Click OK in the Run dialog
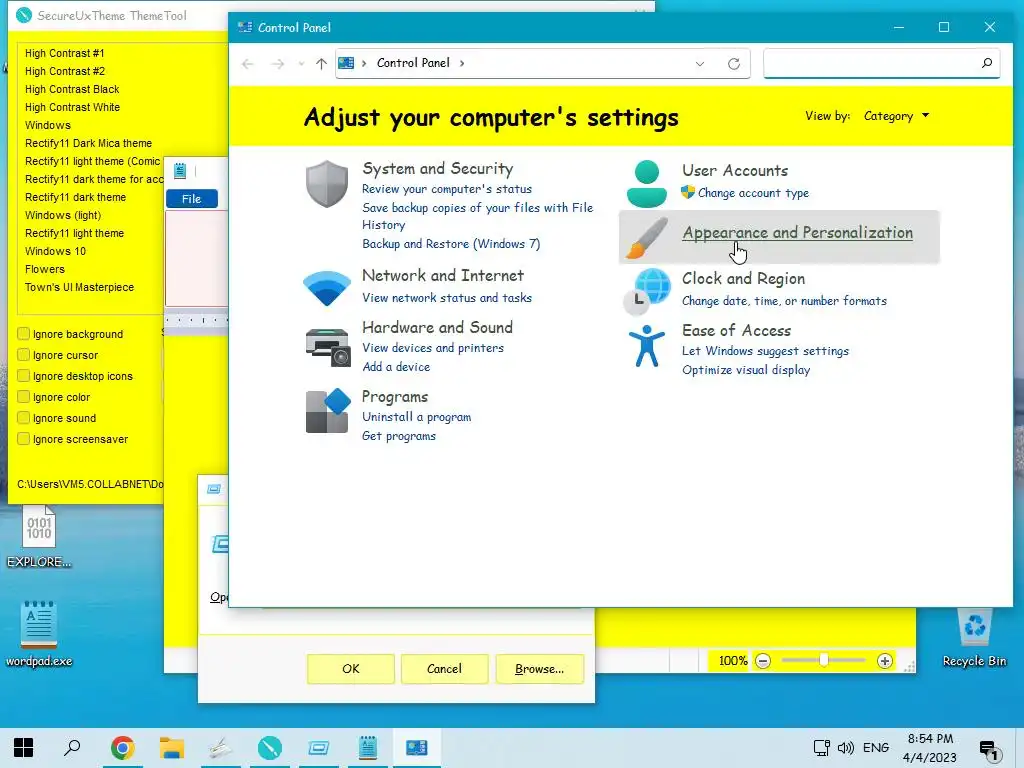Screen dimensions: 1024x768 [351, 669]
